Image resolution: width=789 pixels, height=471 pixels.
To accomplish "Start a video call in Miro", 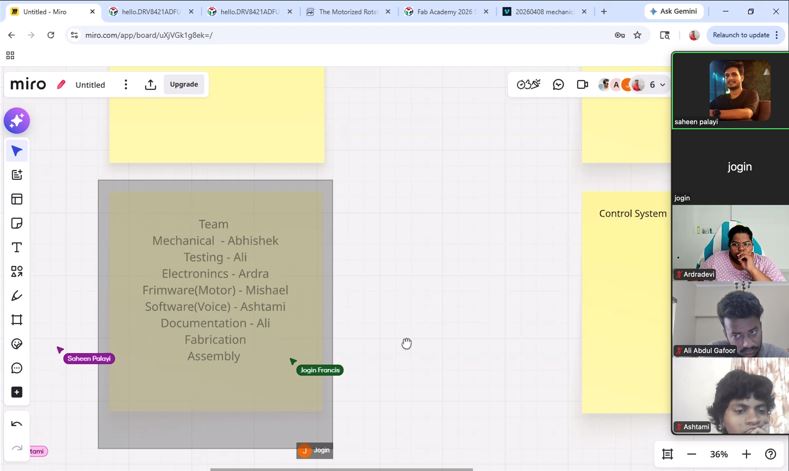I will coord(582,85).
